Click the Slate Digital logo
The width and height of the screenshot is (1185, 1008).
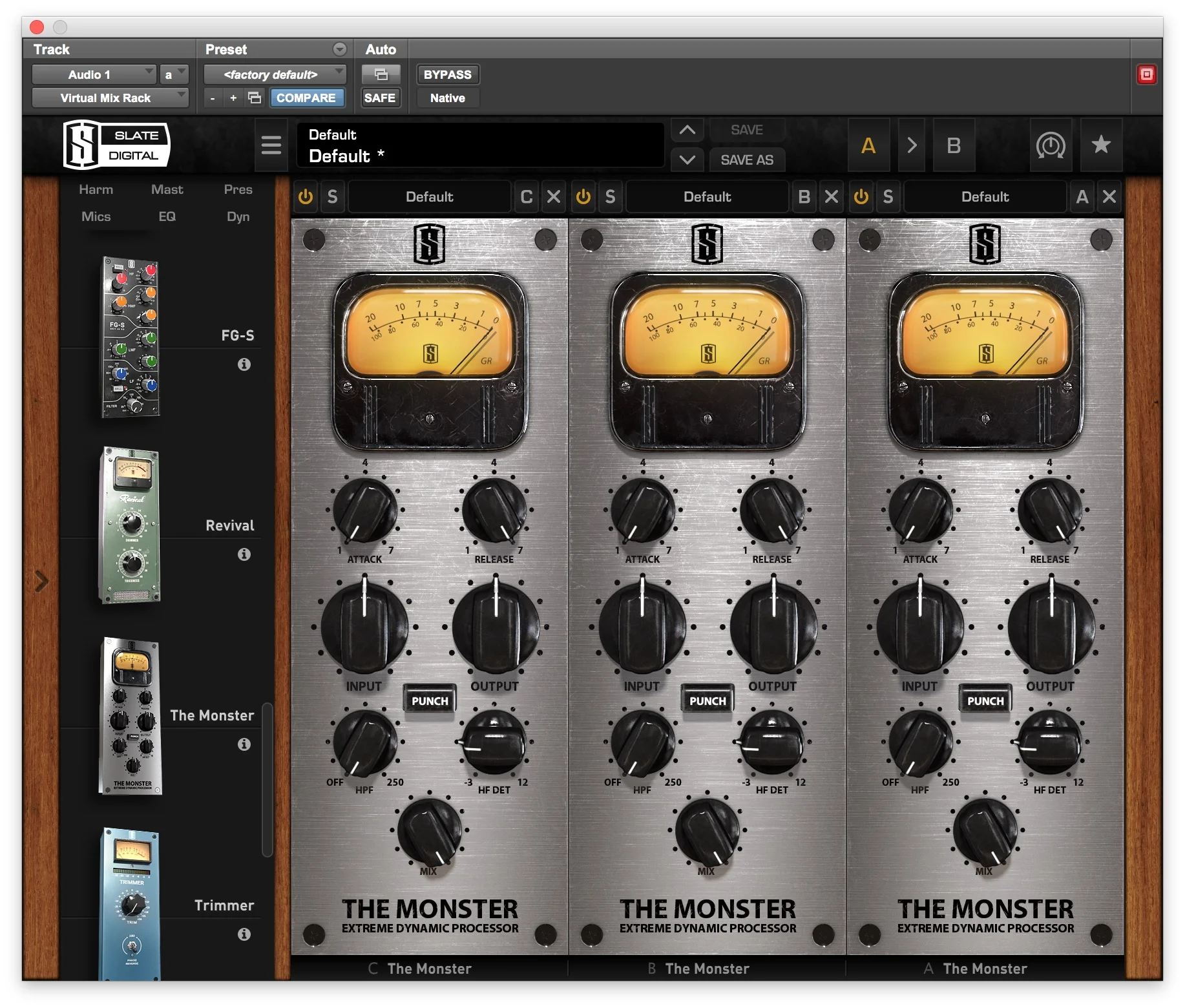[116, 145]
